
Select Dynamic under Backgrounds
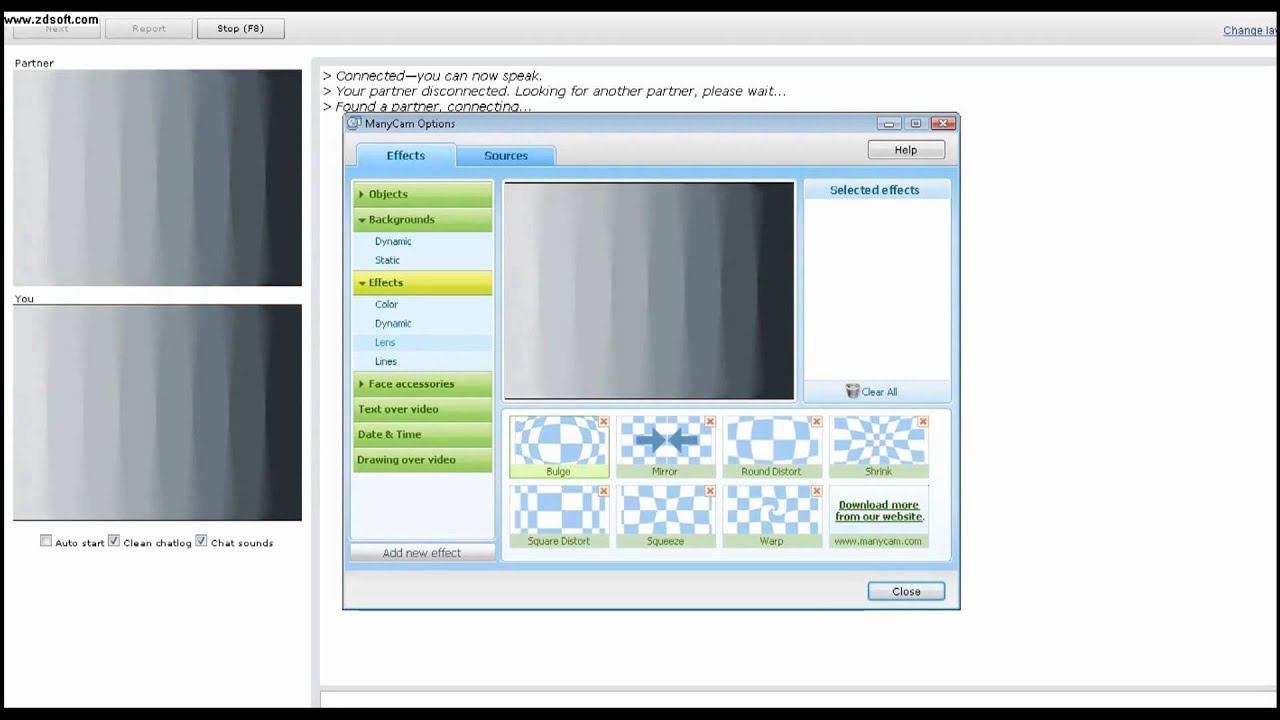(393, 241)
